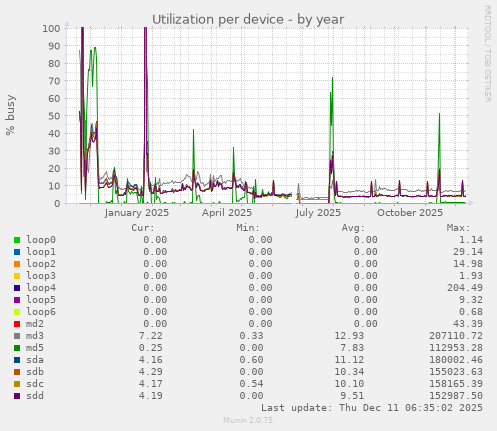Click the '% busy' y-axis label
The image size is (497, 431).
tap(10, 115)
